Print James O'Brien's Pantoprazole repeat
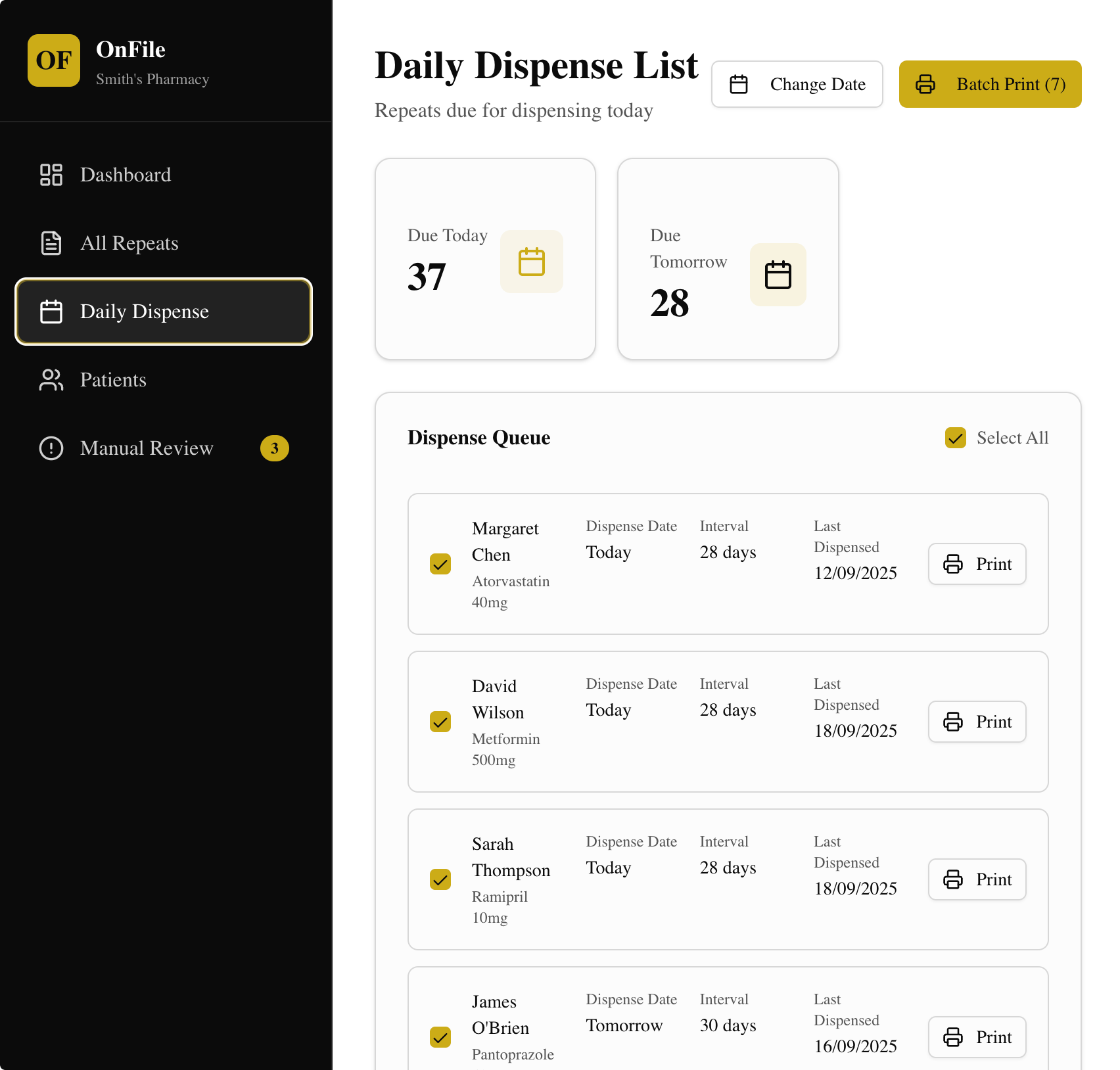 coord(977,1037)
